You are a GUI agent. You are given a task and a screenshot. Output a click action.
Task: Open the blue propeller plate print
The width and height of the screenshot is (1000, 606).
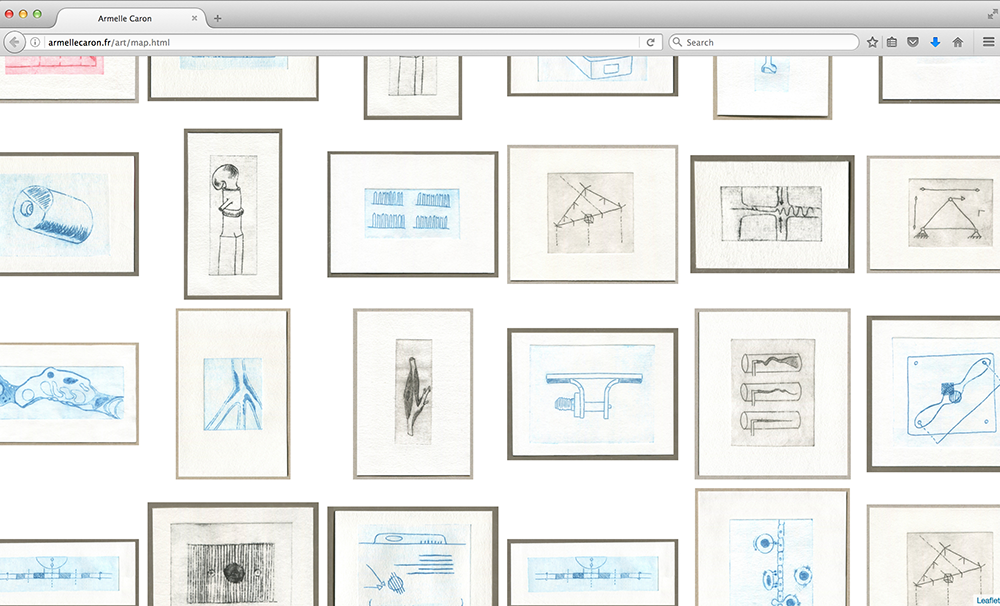934,394
